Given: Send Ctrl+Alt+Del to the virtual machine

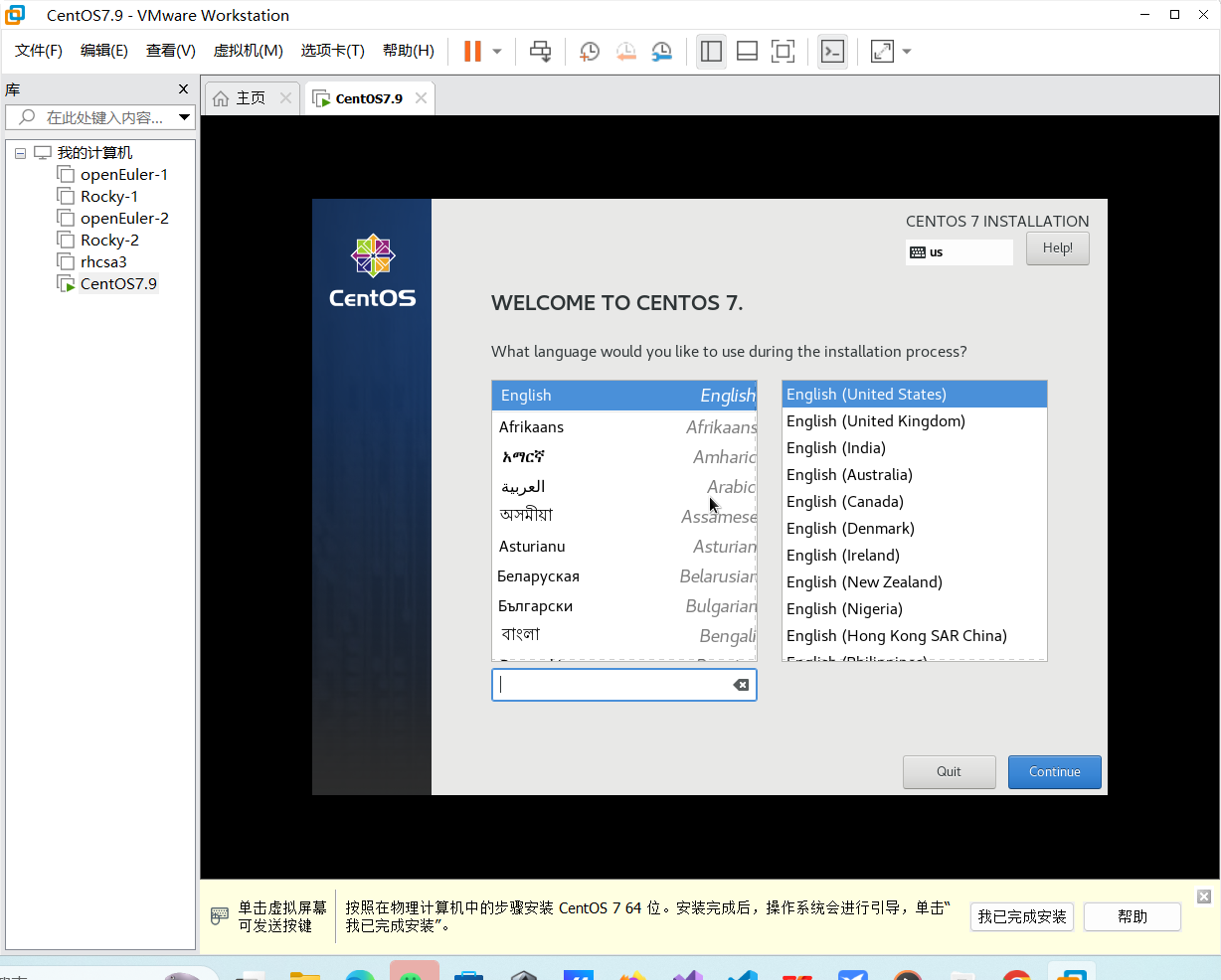Looking at the screenshot, I should pyautogui.click(x=540, y=52).
